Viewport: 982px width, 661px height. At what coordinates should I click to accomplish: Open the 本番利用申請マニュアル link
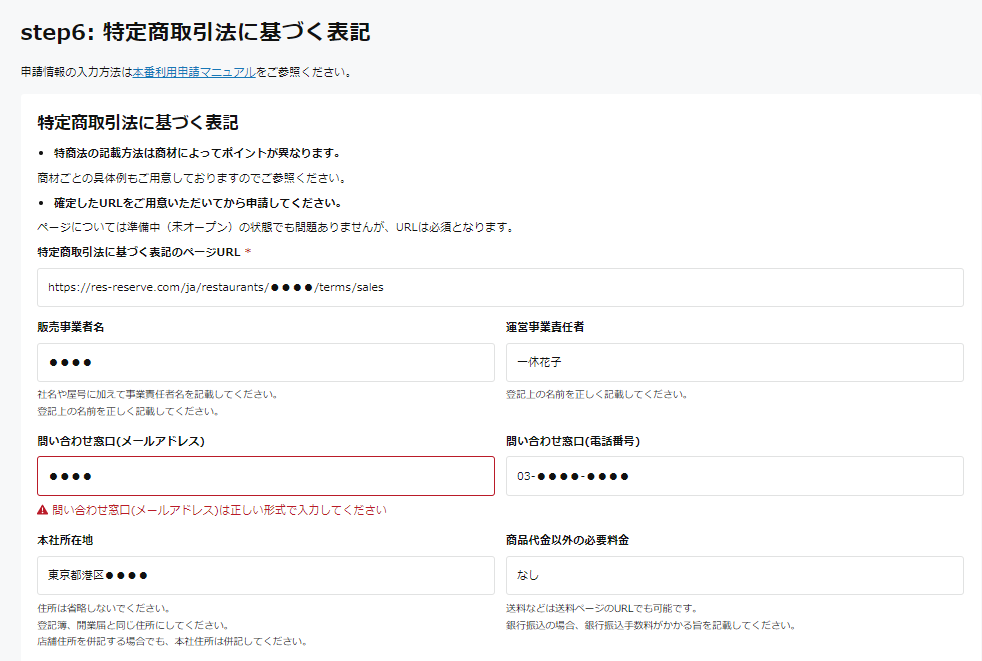click(194, 72)
